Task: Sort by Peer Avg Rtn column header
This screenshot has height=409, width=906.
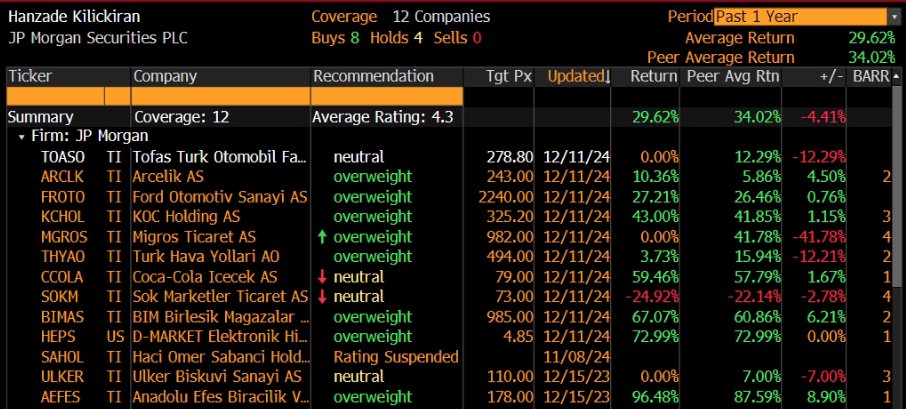Action: [x=733, y=76]
